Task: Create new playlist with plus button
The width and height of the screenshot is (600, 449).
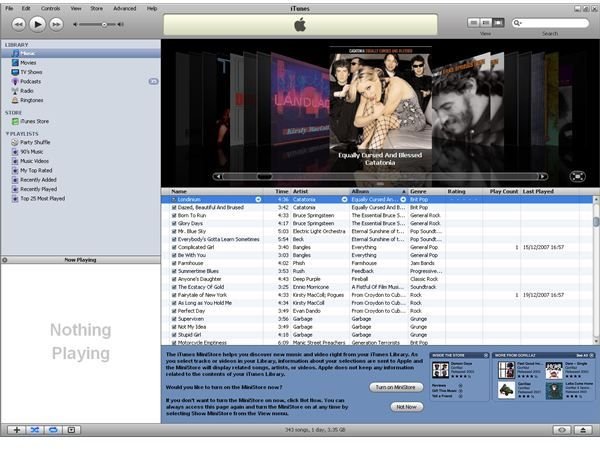Action: pyautogui.click(x=16, y=430)
